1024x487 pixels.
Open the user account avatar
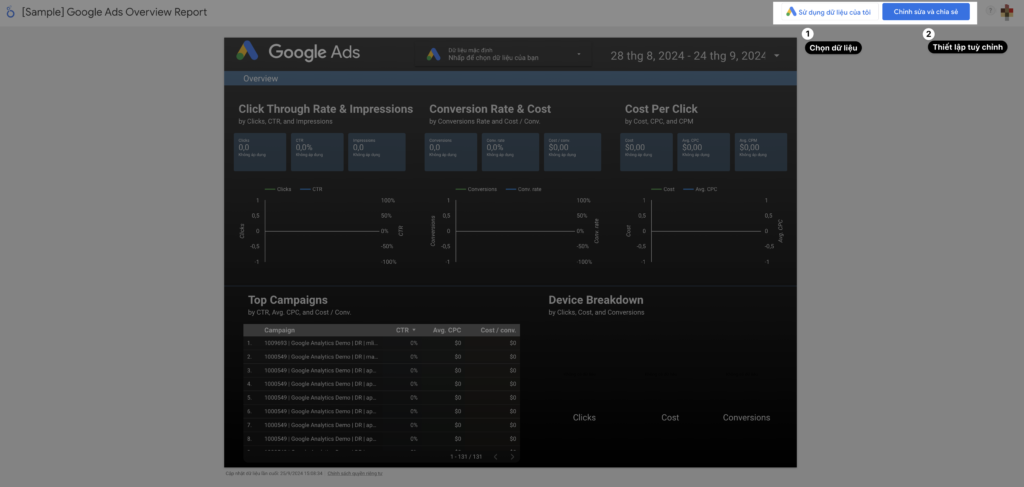pyautogui.click(x=1007, y=12)
